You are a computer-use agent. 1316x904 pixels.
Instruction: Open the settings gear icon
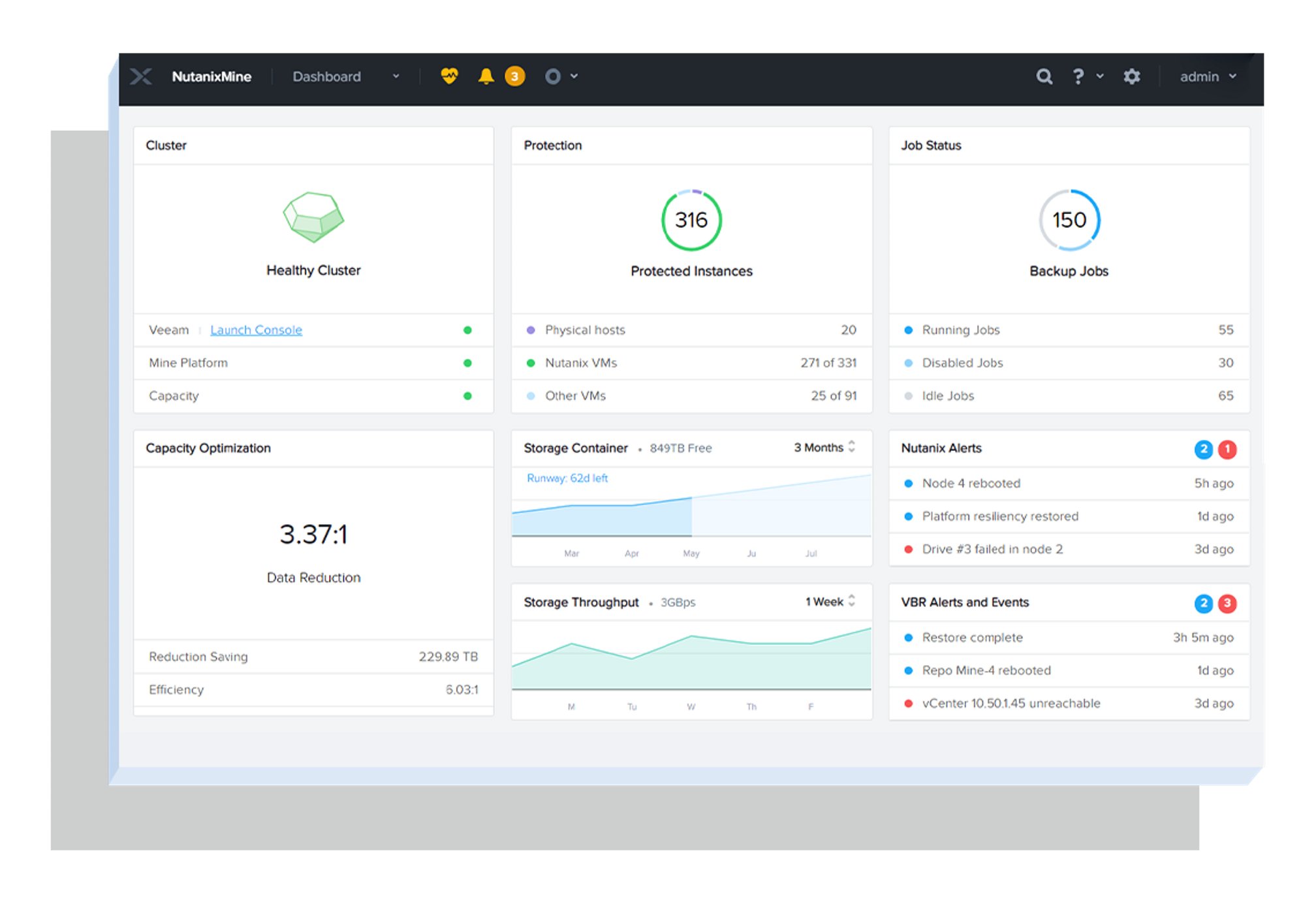coord(1131,76)
